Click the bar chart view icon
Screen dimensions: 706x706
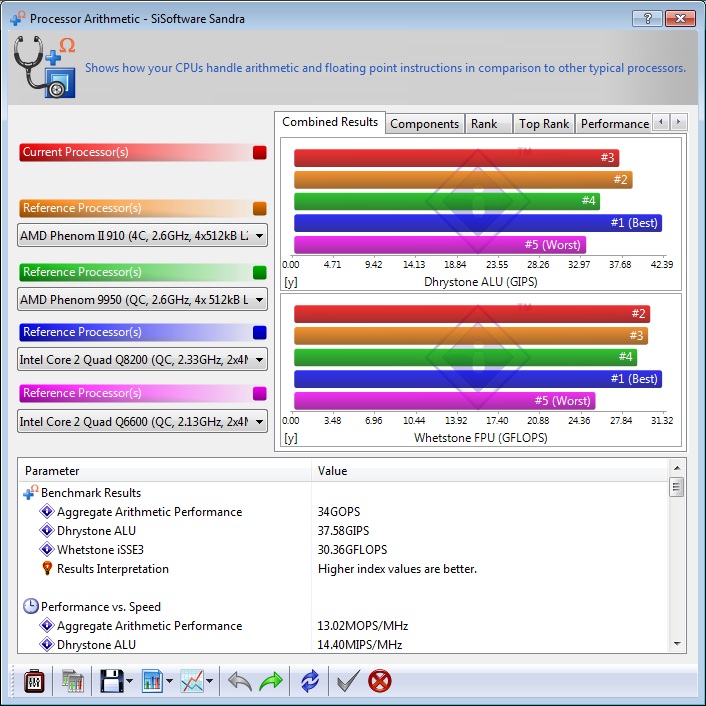click(152, 680)
